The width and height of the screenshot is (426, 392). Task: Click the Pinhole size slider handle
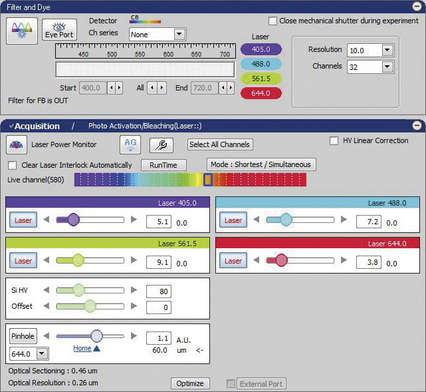point(96,336)
